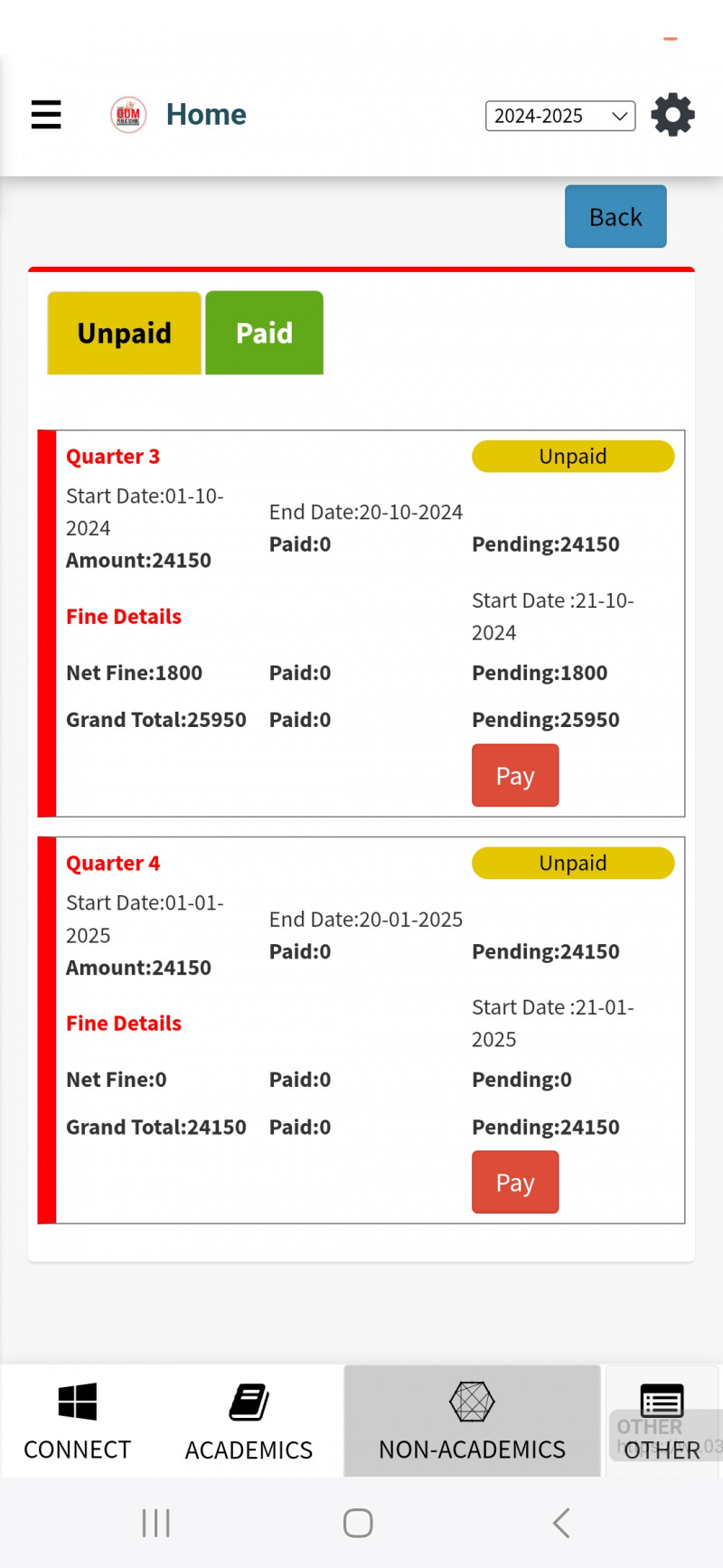Tap the school logo icon
The height and width of the screenshot is (1568, 723).
click(128, 115)
